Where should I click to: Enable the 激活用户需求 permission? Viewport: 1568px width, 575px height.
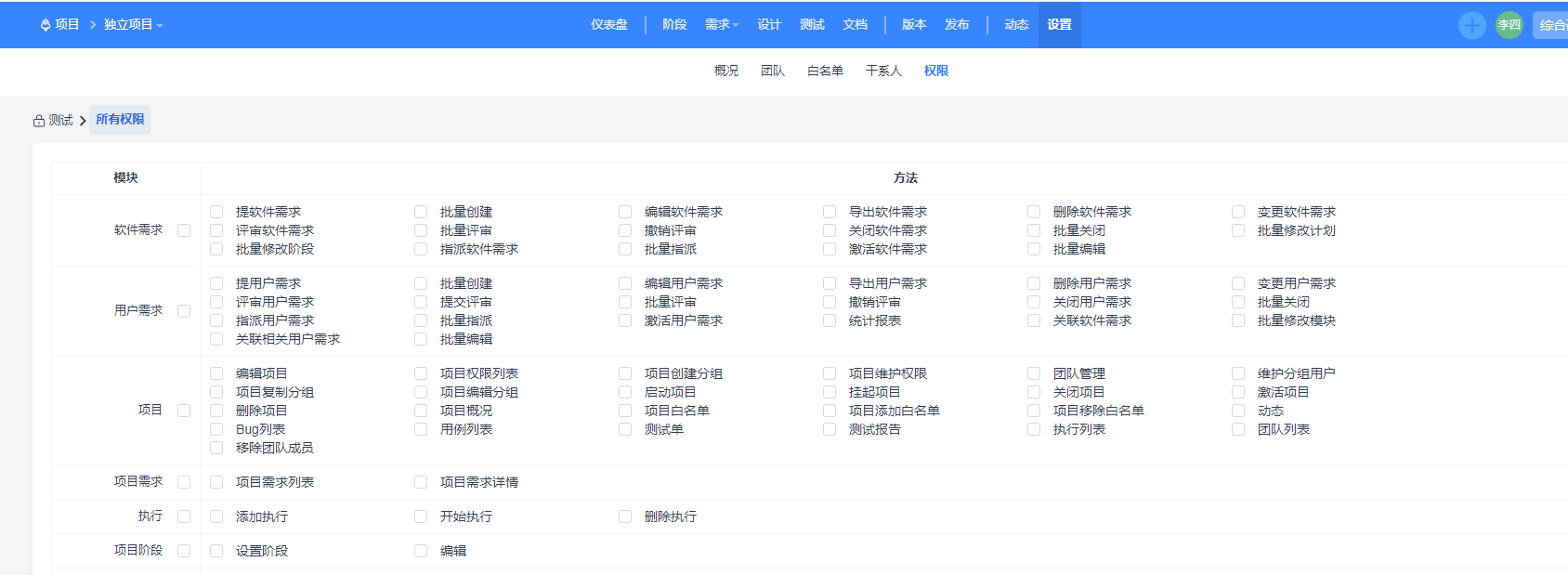(625, 320)
